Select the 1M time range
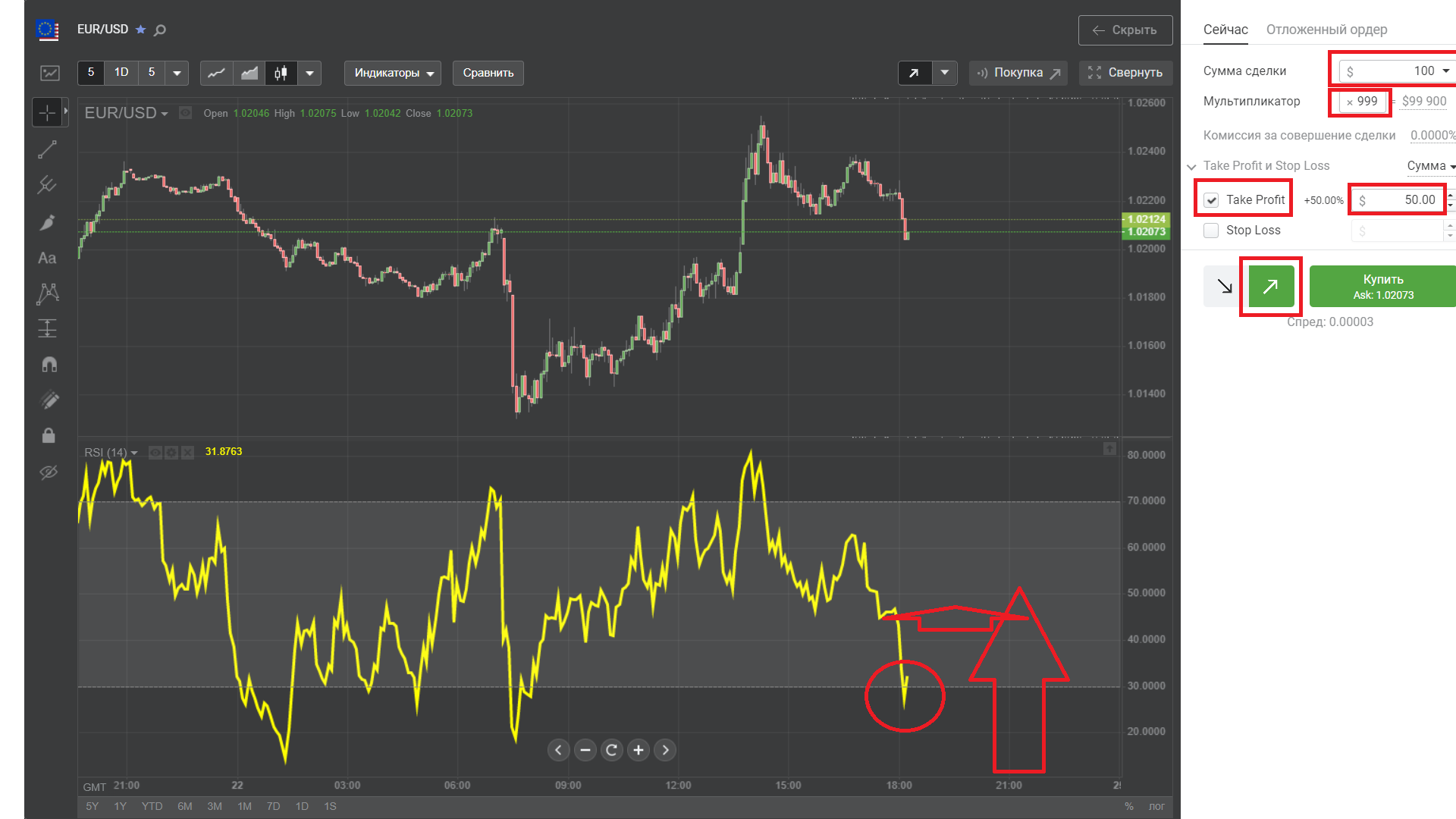 [x=244, y=806]
